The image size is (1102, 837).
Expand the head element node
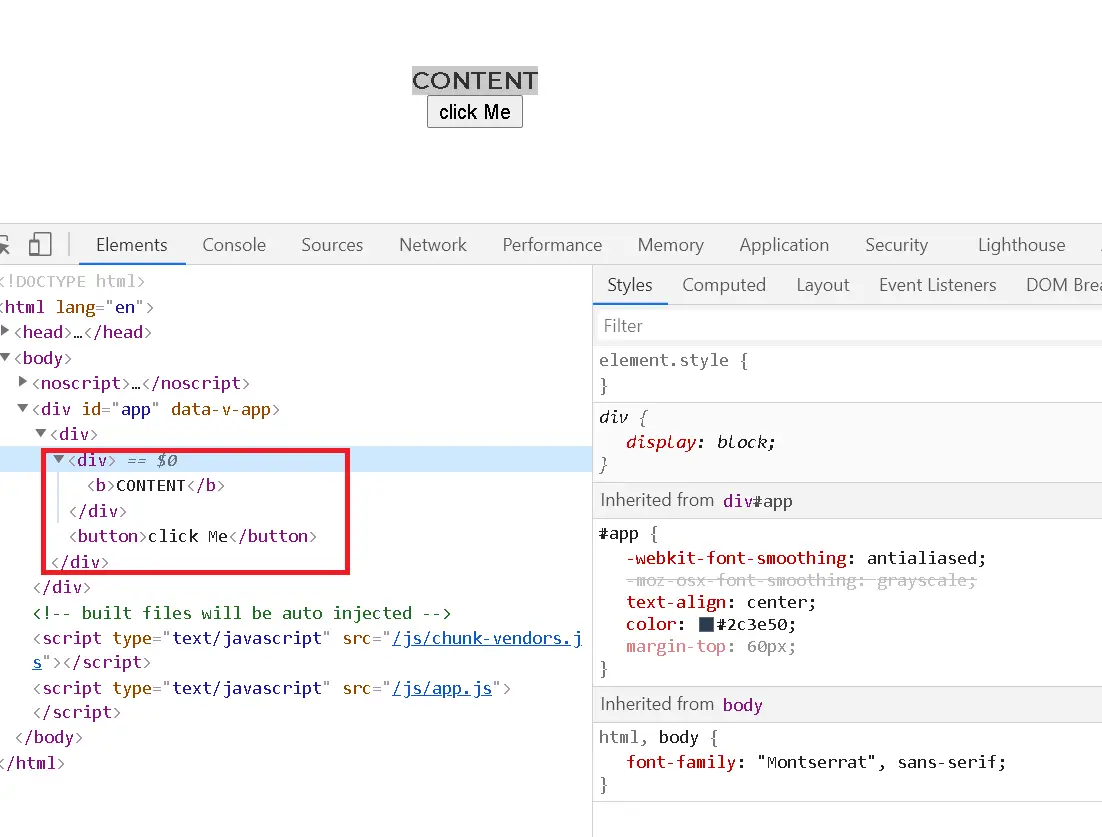click(6, 331)
